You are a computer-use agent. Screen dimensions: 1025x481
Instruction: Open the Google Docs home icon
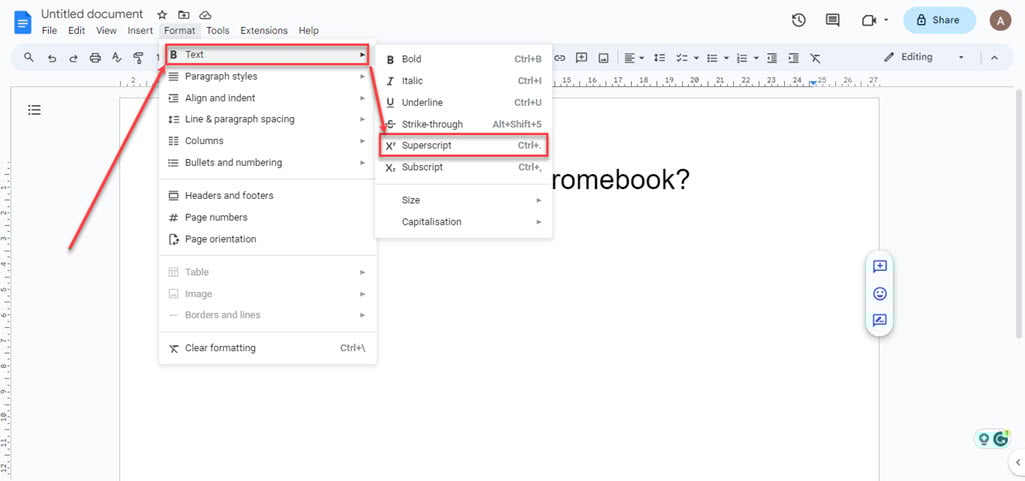pyautogui.click(x=23, y=22)
